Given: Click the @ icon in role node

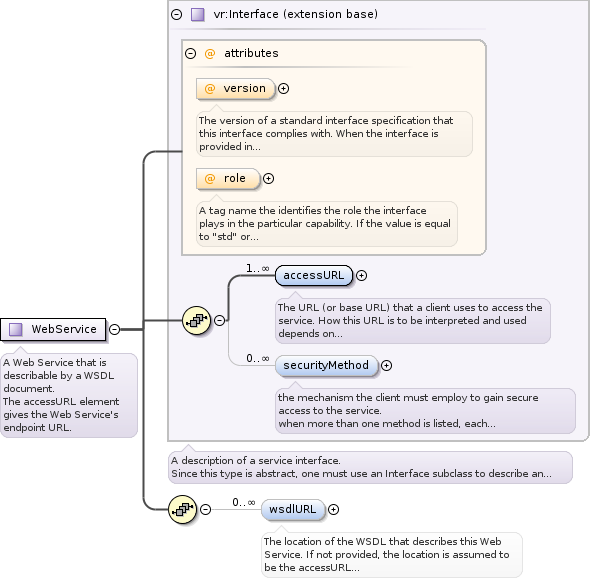Looking at the screenshot, I should [x=210, y=179].
